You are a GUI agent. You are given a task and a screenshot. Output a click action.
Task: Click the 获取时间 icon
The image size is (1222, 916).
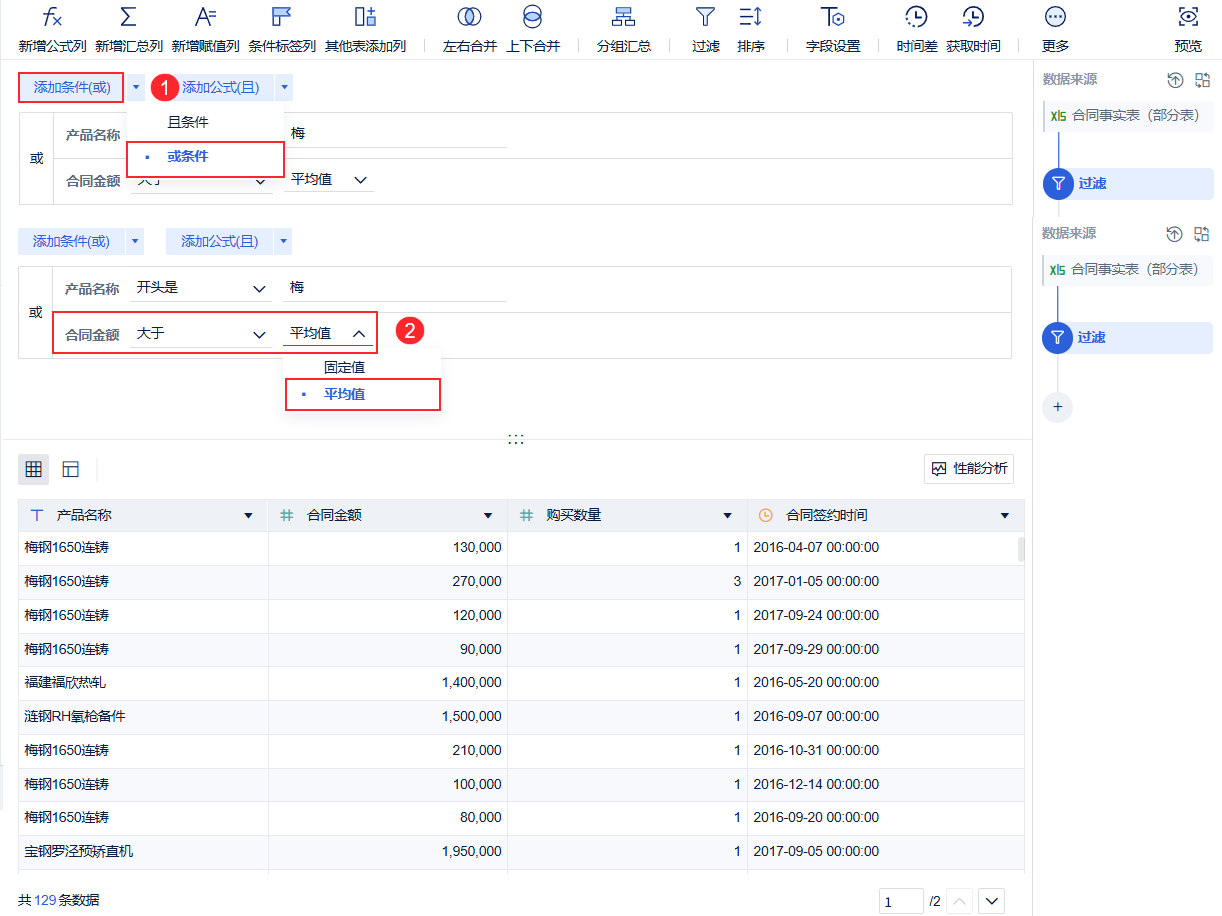point(973,17)
